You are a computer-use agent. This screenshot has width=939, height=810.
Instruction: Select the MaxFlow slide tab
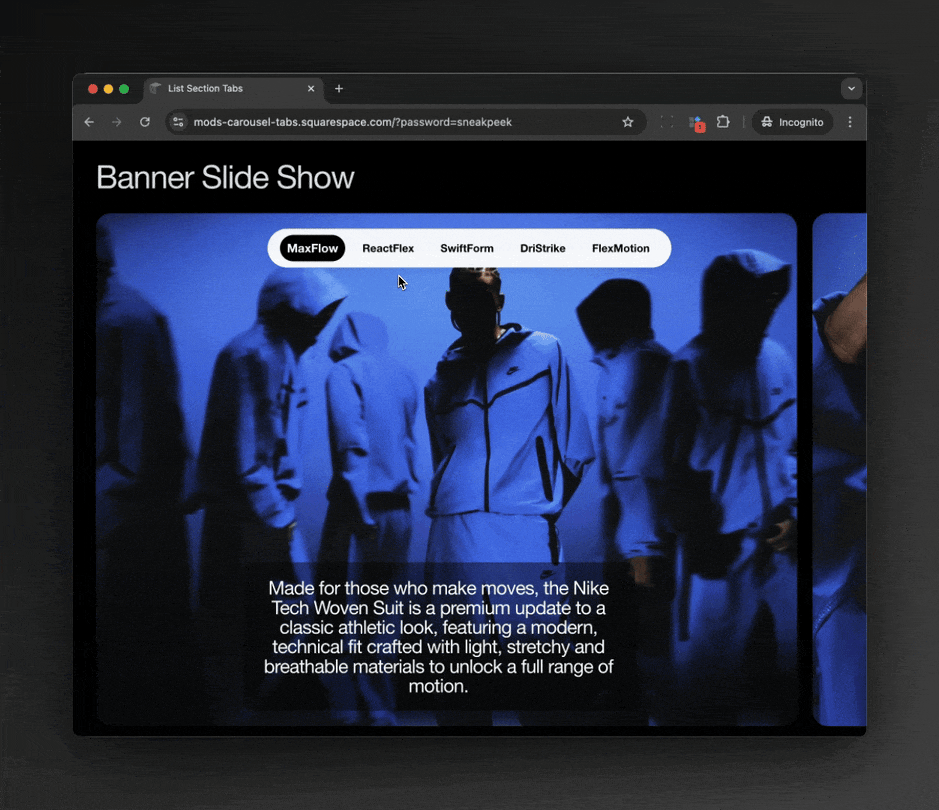[x=312, y=248]
